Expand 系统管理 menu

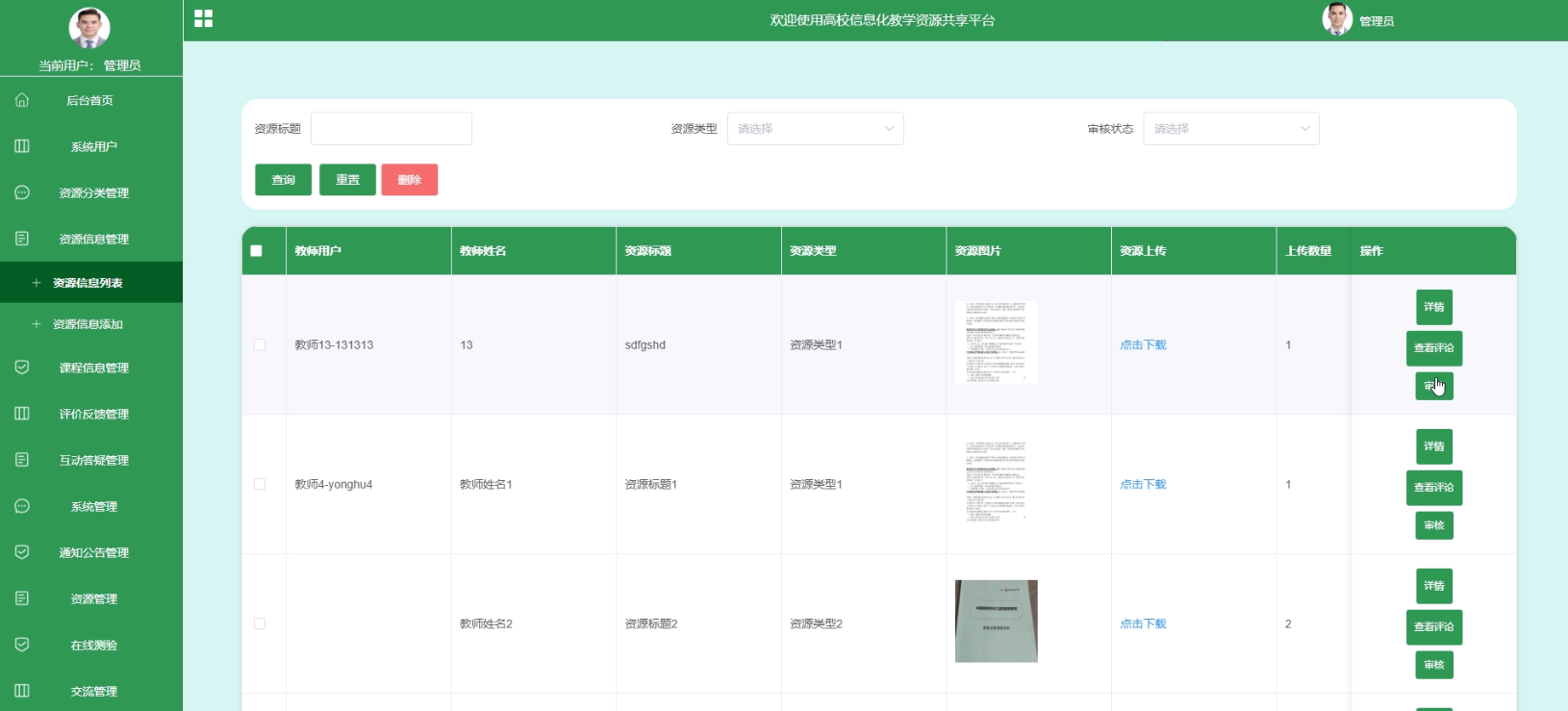point(91,506)
